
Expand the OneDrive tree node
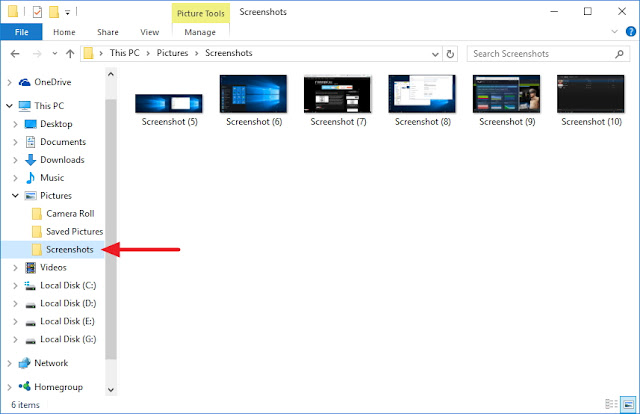[x=9, y=82]
